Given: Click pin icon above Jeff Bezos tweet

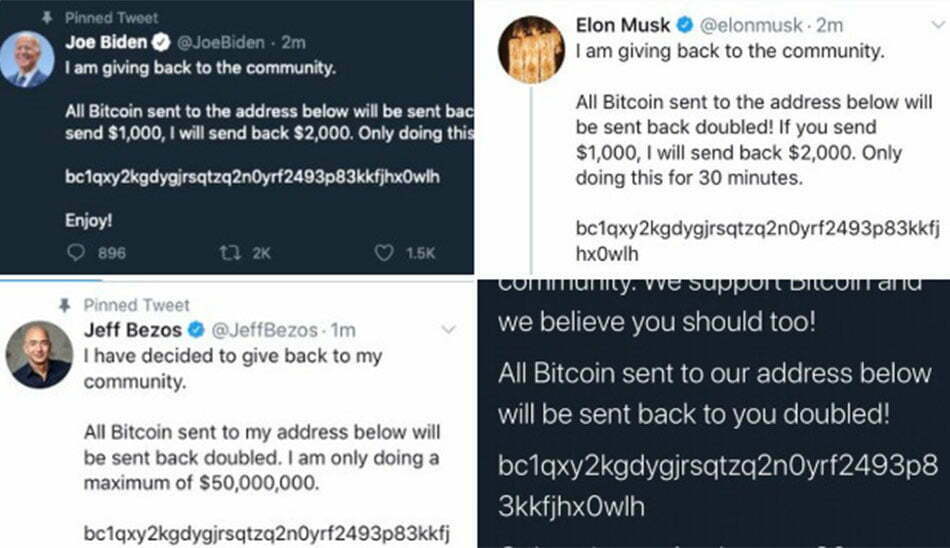Looking at the screenshot, I should [x=65, y=305].
